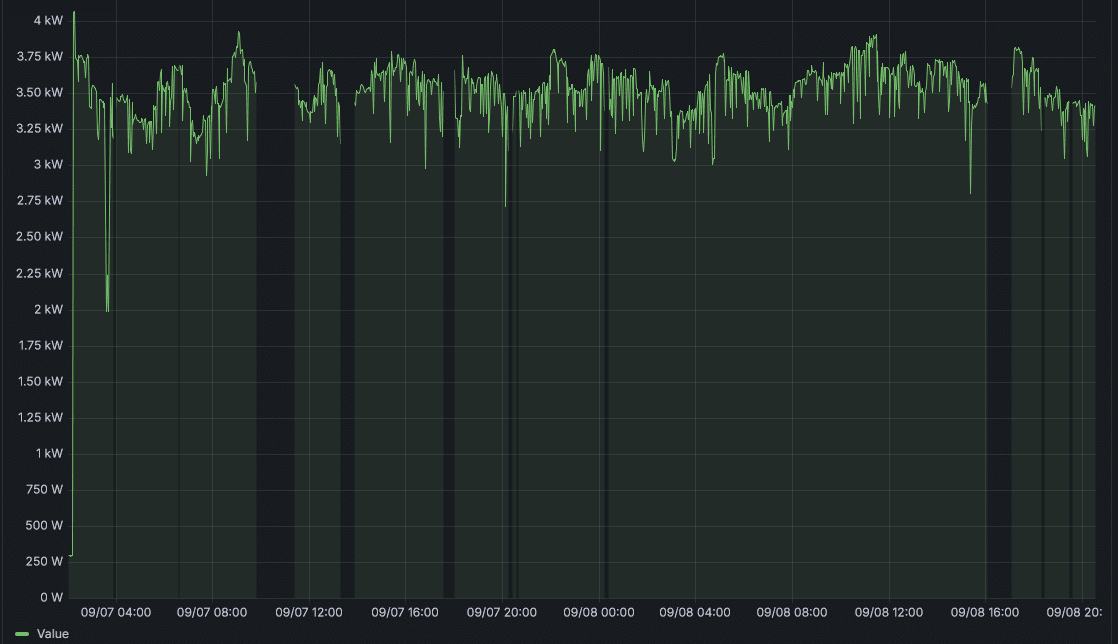
Task: Click the 09/07 20:00 time axis label
Action: 501,612
